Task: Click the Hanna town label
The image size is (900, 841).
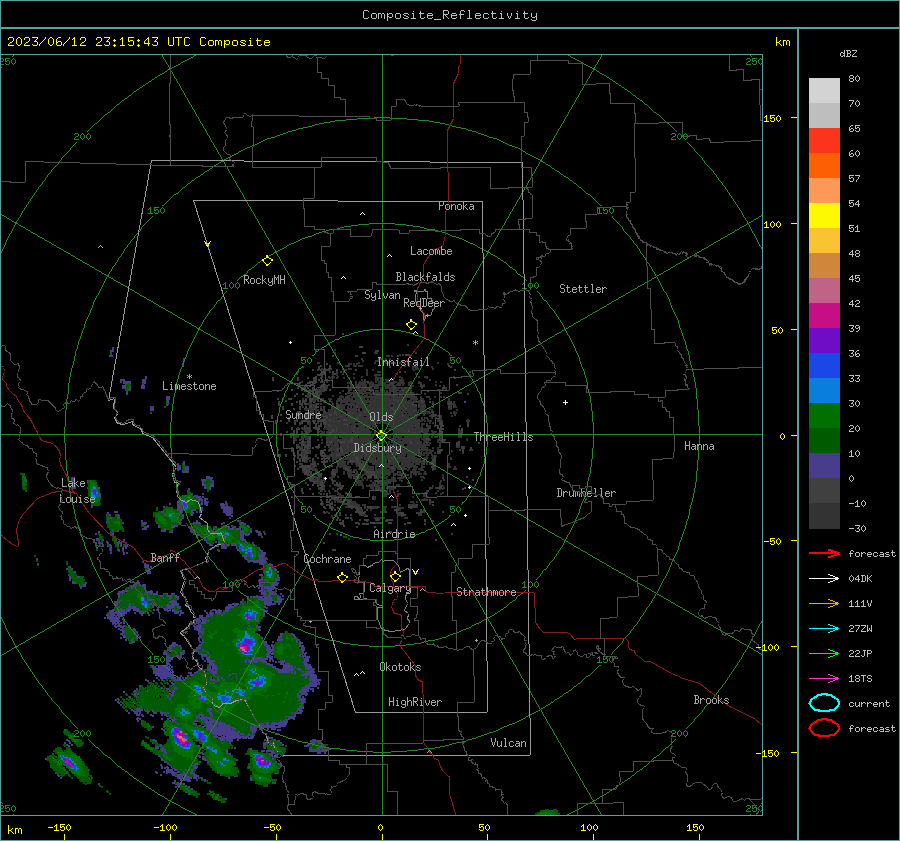Action: click(699, 446)
